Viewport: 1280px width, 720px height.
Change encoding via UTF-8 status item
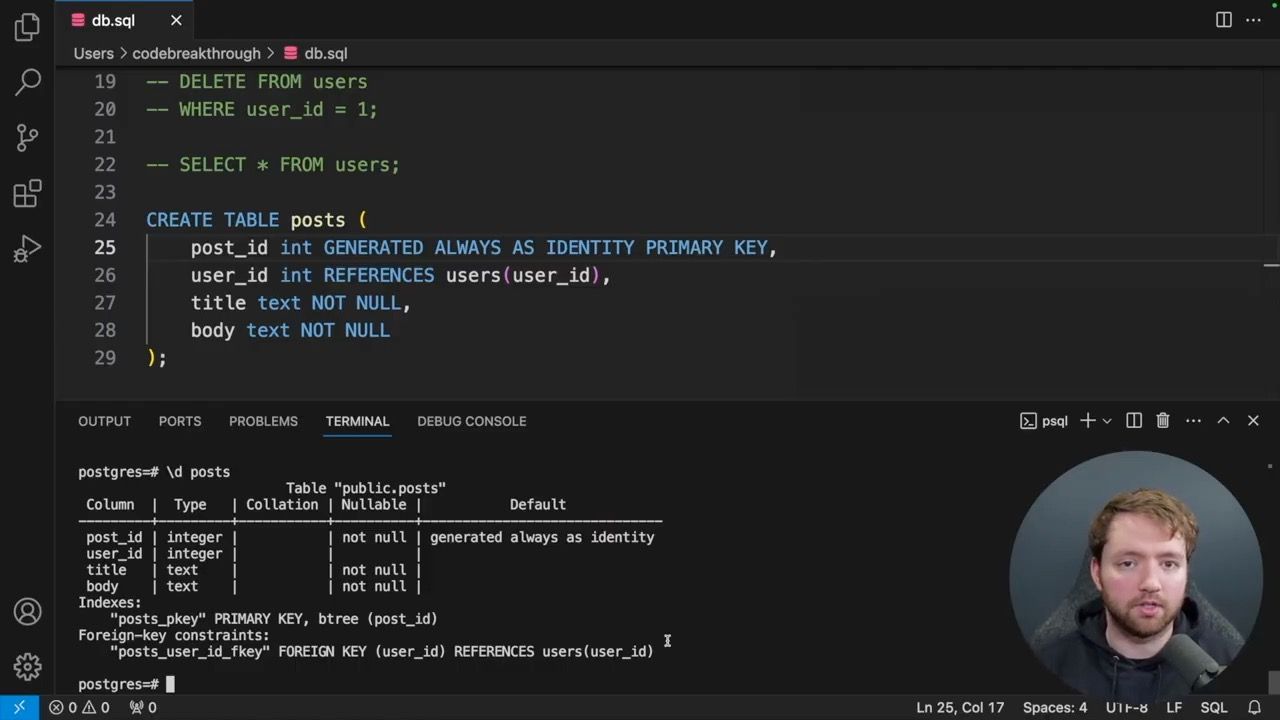click(1127, 707)
